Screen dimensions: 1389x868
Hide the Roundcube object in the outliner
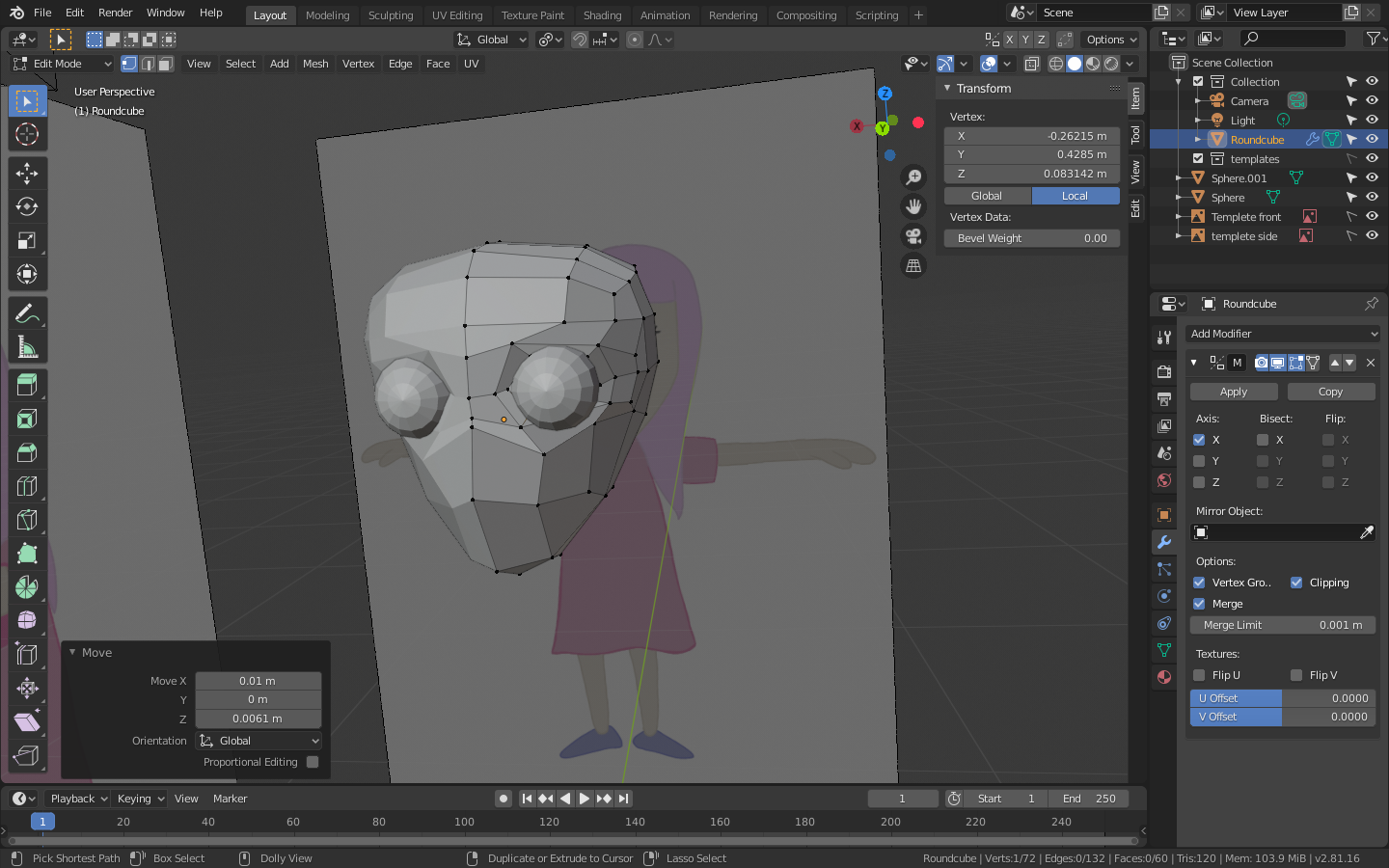point(1372,140)
